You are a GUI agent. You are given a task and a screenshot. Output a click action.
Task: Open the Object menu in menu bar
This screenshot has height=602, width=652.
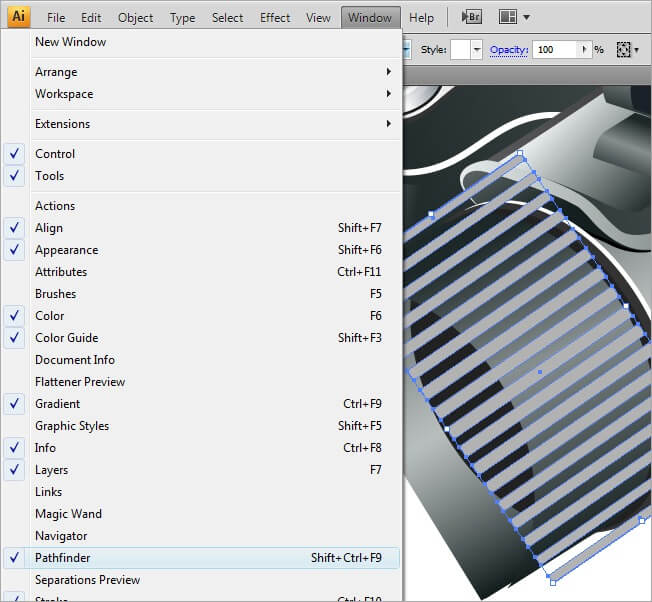pos(136,18)
